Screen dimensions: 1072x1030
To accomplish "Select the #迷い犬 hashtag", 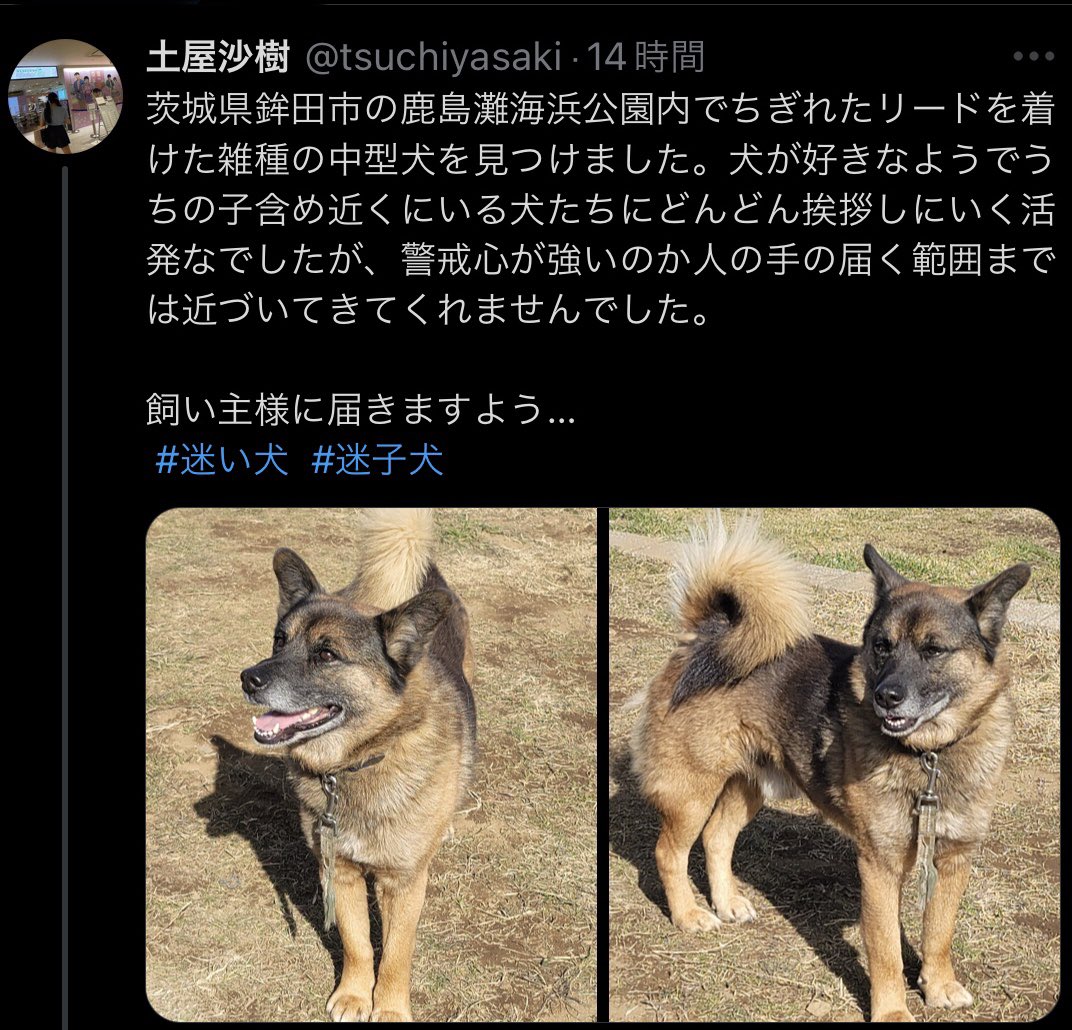I will 222,459.
